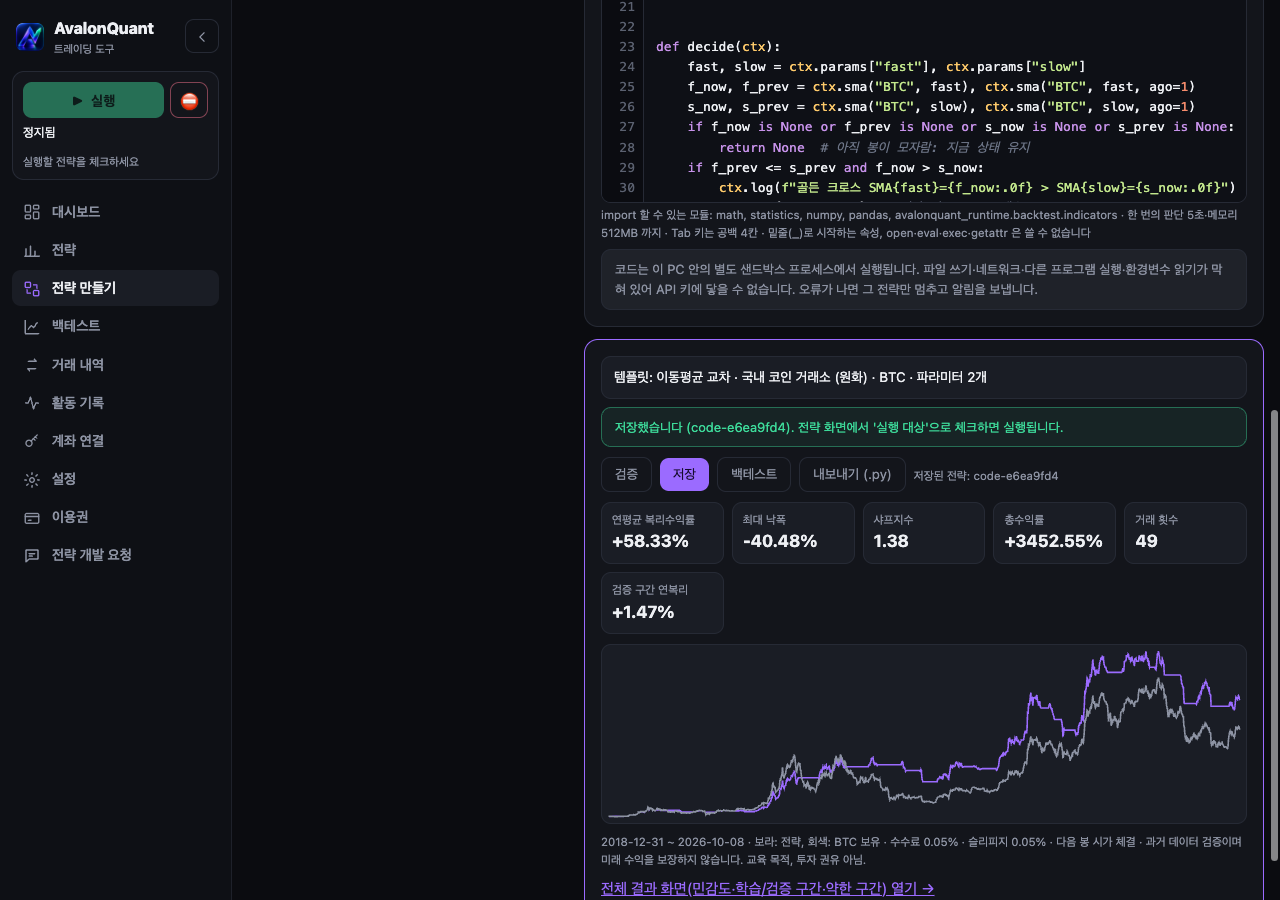
Task: Start the strategy with the 실행 button
Action: pos(93,100)
